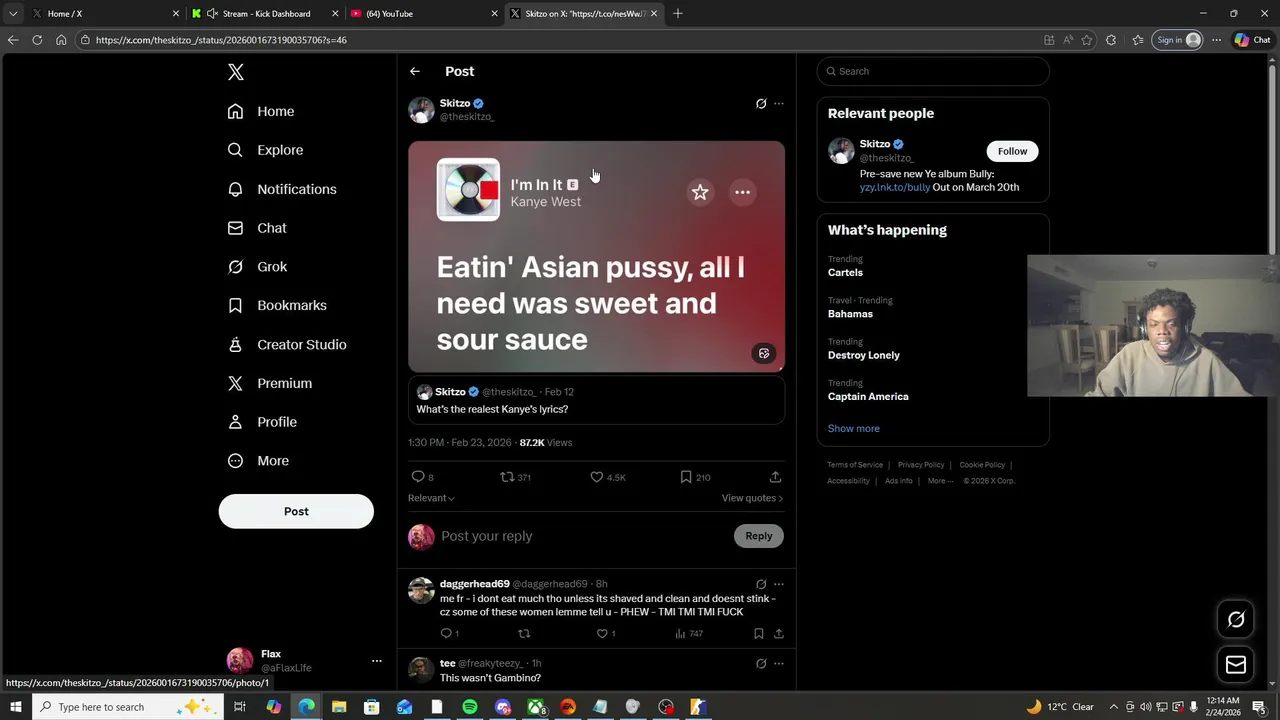Open Bookmarks in sidebar

click(x=277, y=305)
